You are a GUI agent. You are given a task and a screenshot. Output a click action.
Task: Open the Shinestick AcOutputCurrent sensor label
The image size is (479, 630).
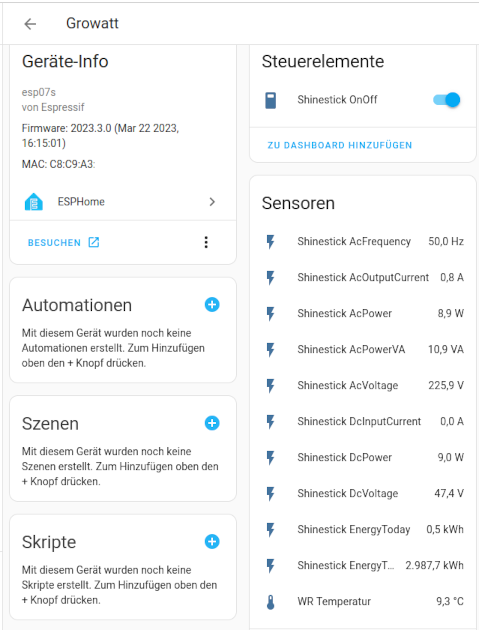[x=363, y=277]
